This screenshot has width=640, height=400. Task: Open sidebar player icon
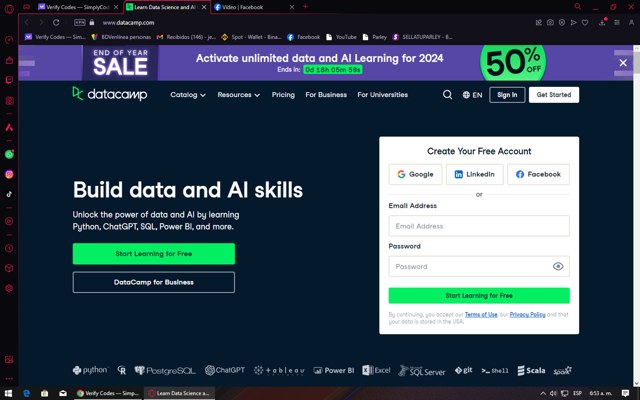(9, 221)
